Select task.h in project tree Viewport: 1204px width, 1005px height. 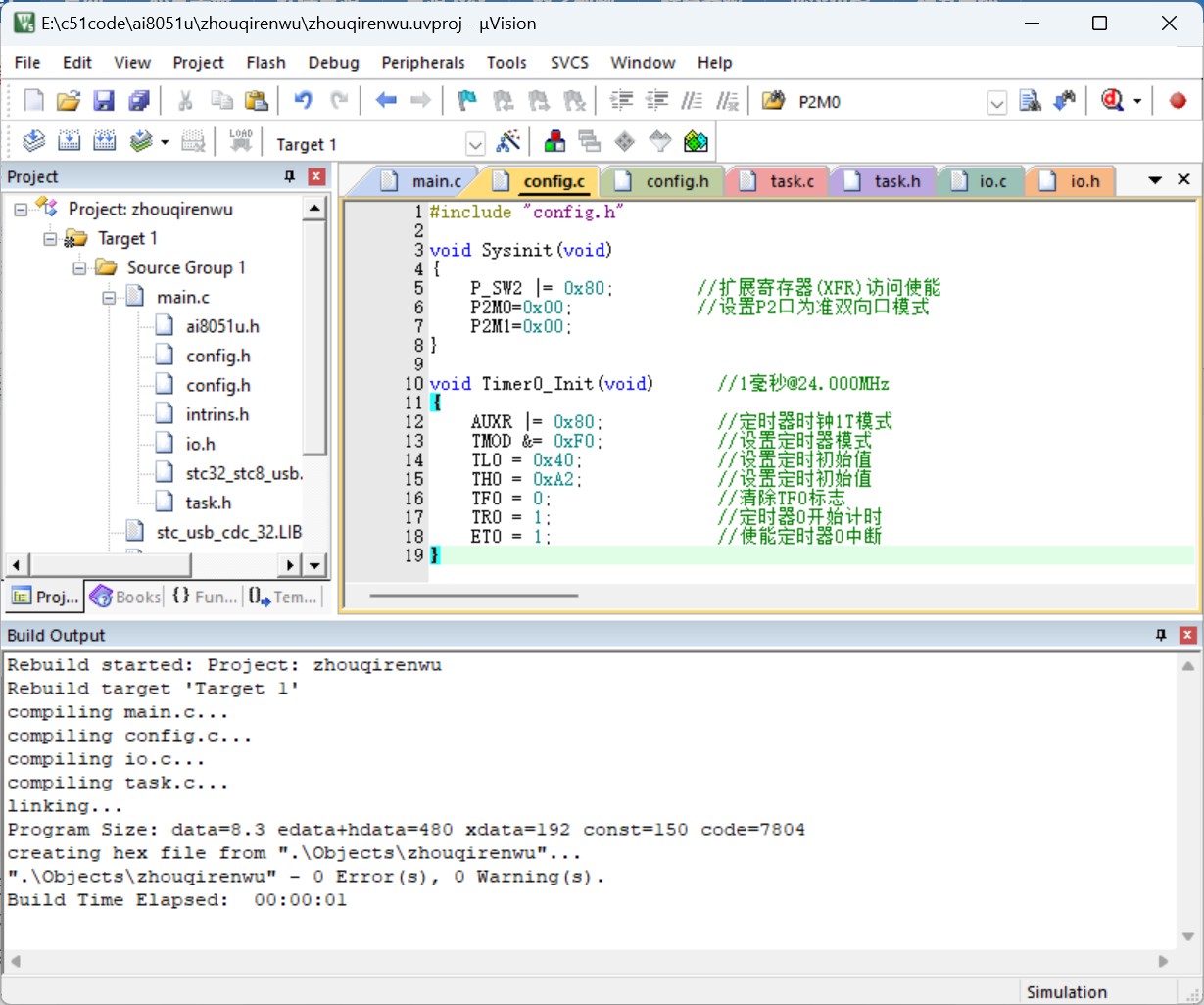pyautogui.click(x=209, y=502)
